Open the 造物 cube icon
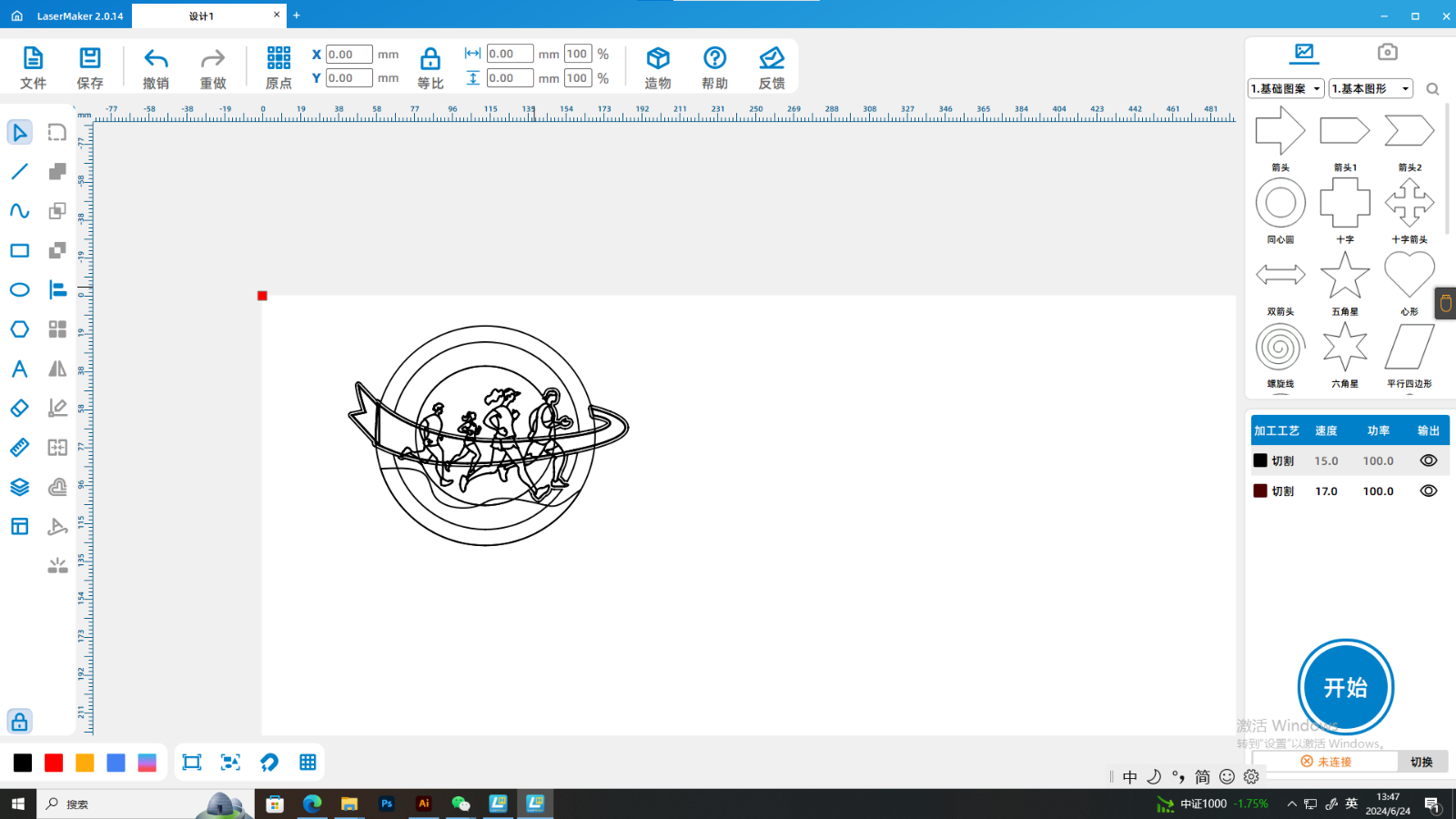The image size is (1456, 819). pos(658,59)
